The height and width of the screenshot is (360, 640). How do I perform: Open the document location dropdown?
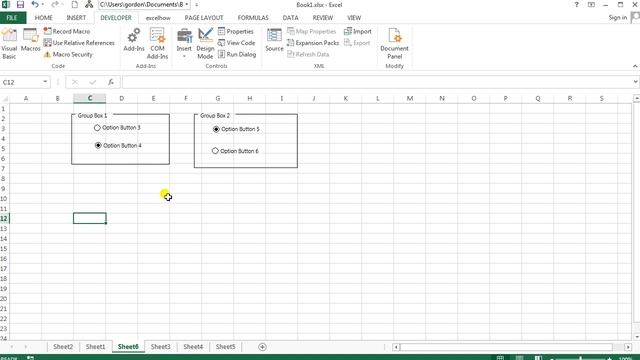tap(187, 4)
